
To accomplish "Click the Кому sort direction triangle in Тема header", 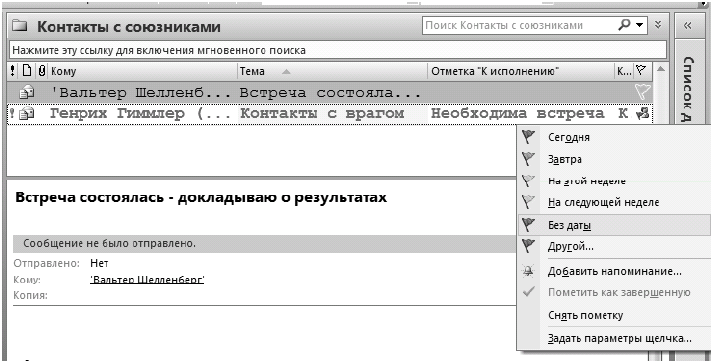I will click(286, 72).
